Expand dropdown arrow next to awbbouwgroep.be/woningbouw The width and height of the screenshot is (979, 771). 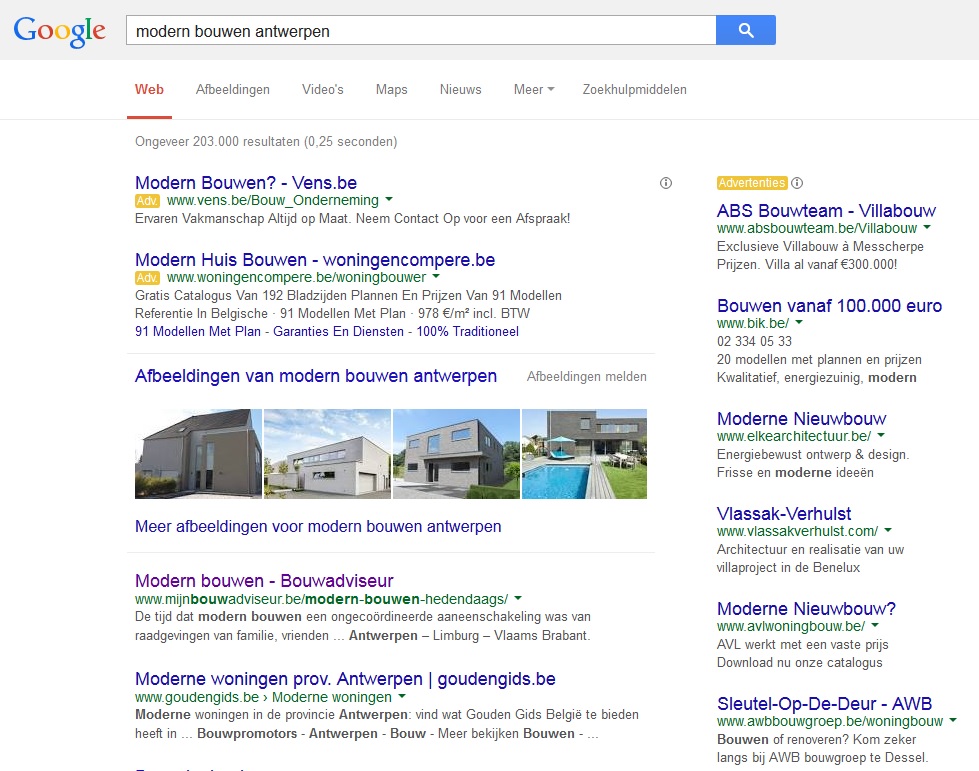pyautogui.click(x=953, y=720)
